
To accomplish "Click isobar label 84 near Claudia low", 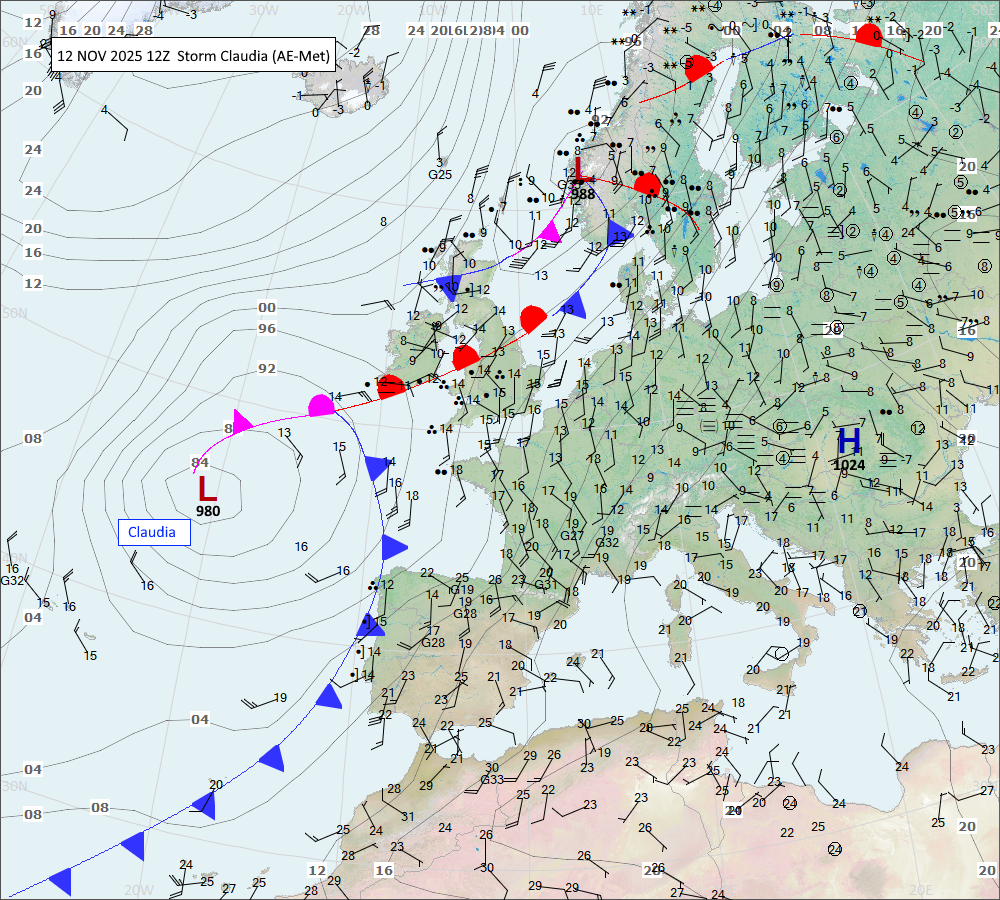I will click(200, 462).
